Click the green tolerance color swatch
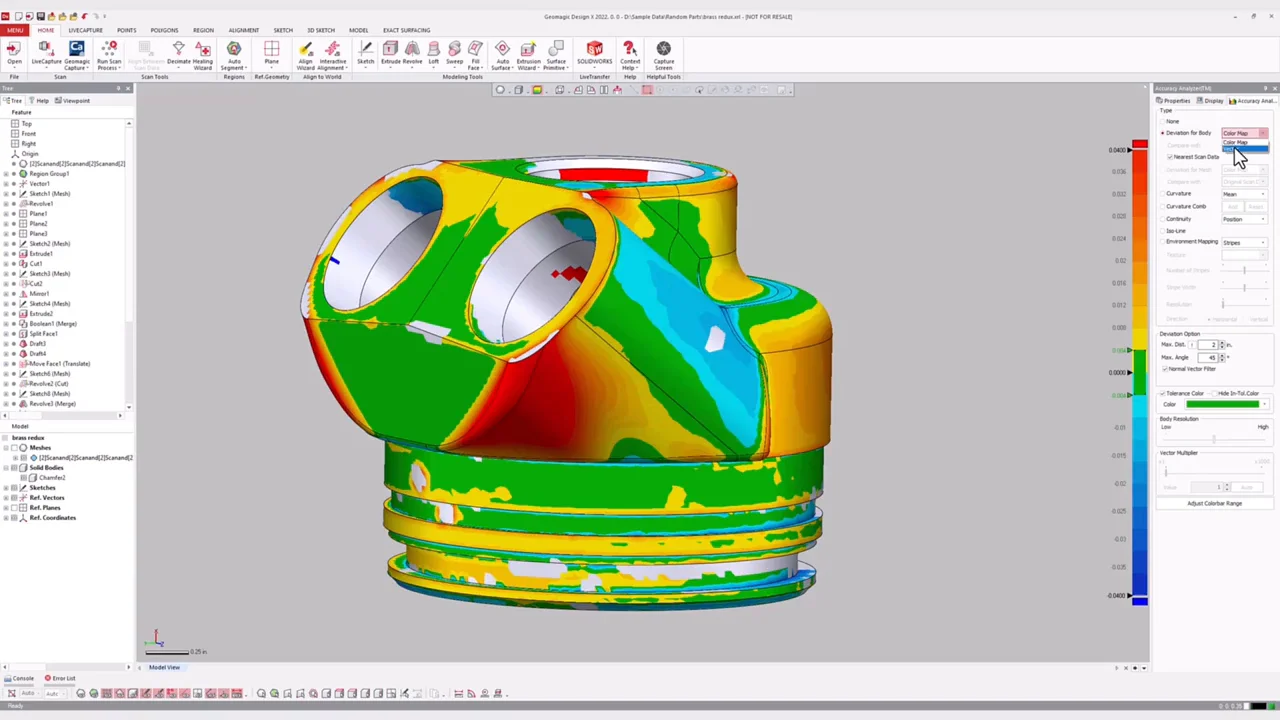Image resolution: width=1280 pixels, height=720 pixels. pyautogui.click(x=1222, y=404)
